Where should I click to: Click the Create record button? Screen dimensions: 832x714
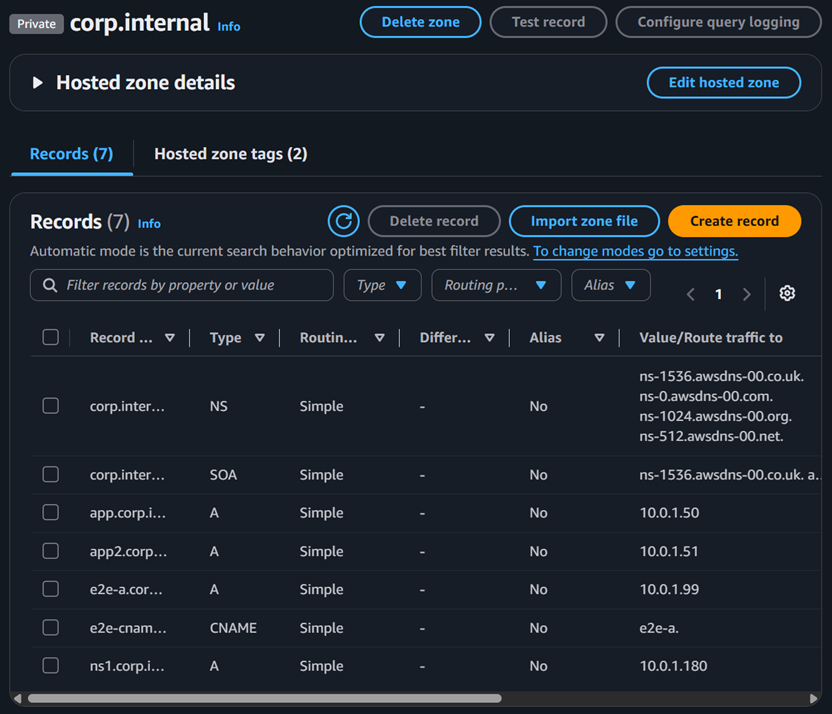734,221
